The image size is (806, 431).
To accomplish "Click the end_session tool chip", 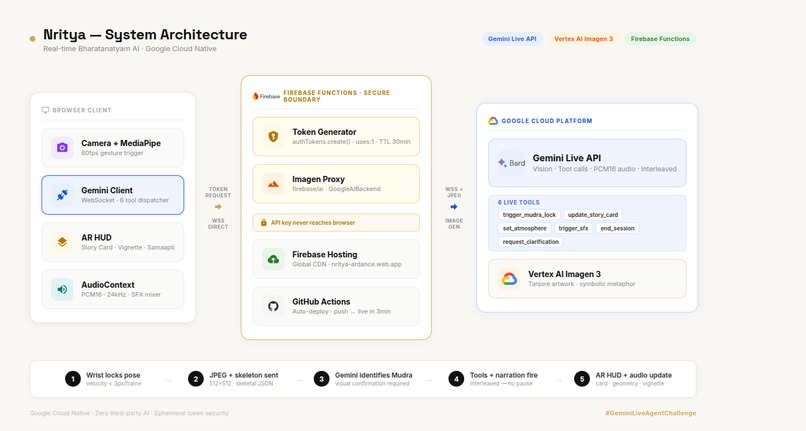I will point(617,228).
